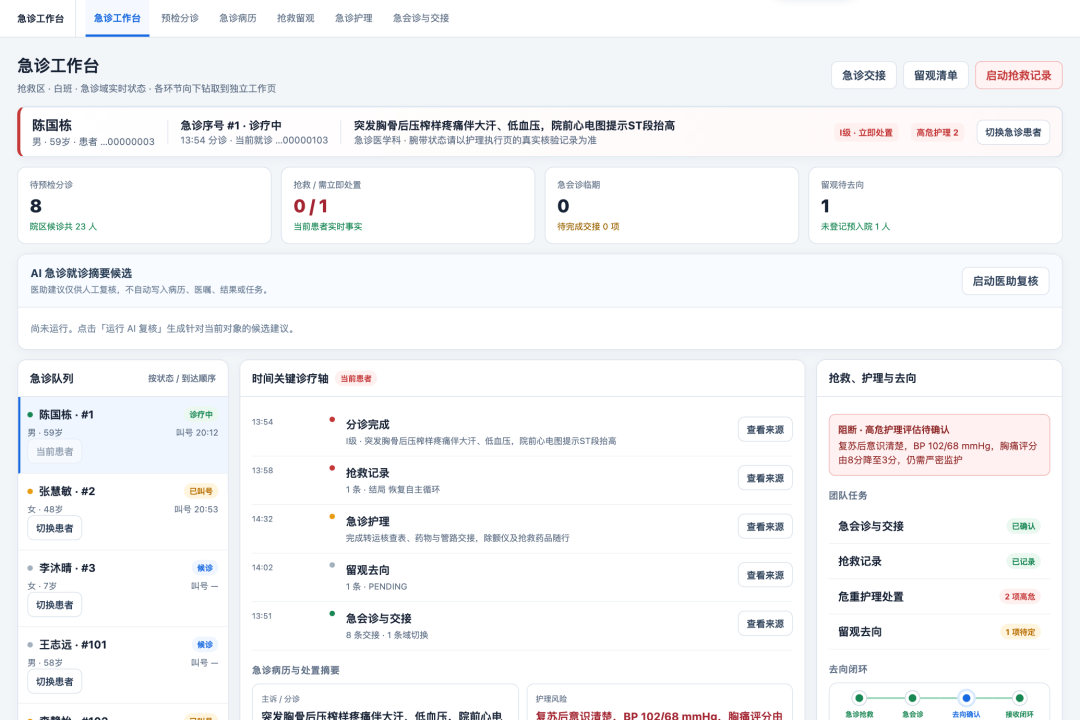Click the 护理风险 summary card
Viewport: 1080px width, 720px height.
point(660,702)
